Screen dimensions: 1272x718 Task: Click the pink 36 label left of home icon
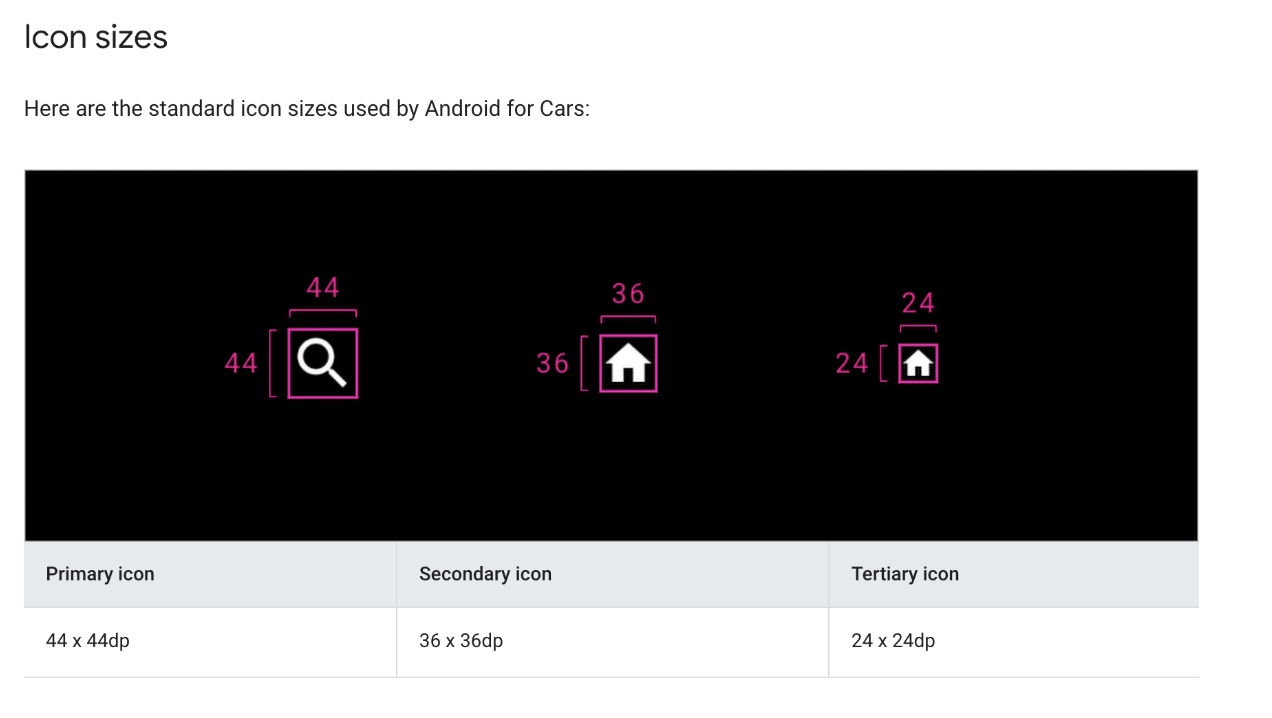tap(552, 363)
